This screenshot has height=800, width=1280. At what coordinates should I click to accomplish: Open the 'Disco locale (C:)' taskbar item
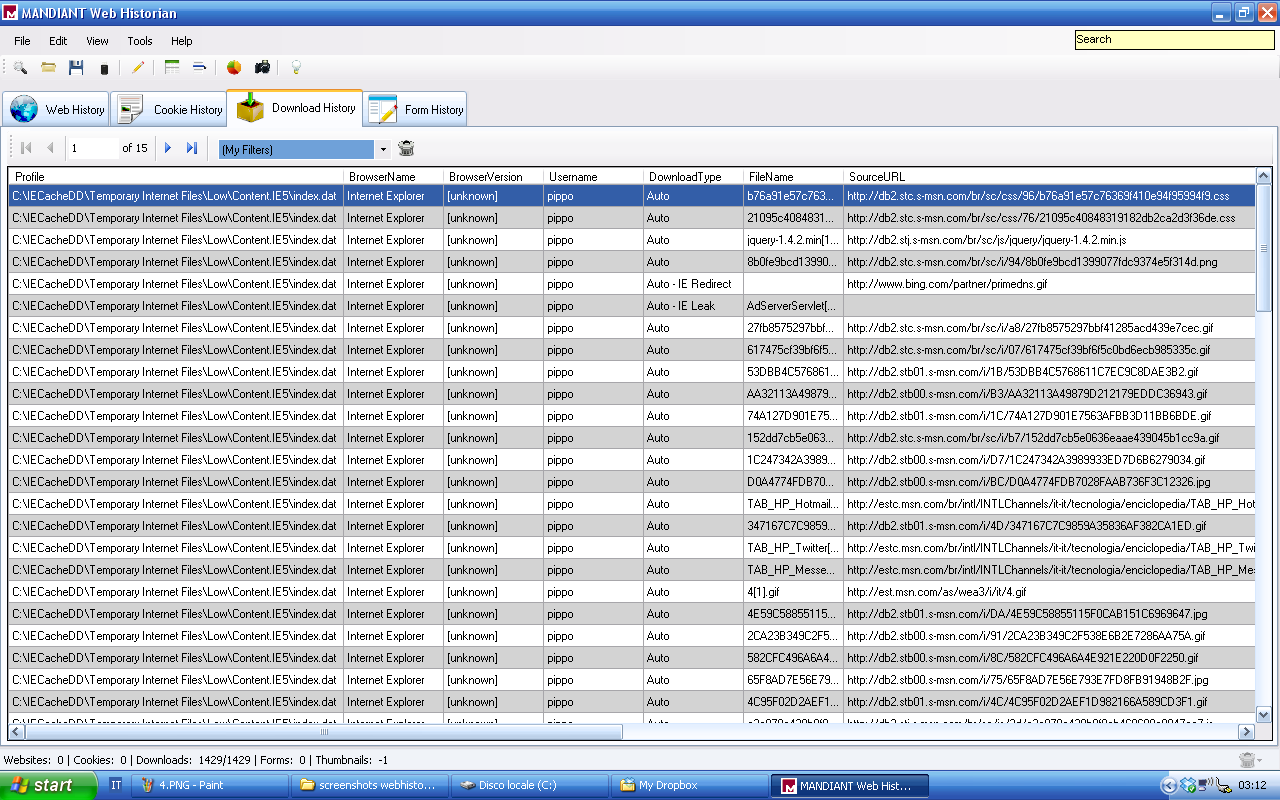pyautogui.click(x=530, y=785)
